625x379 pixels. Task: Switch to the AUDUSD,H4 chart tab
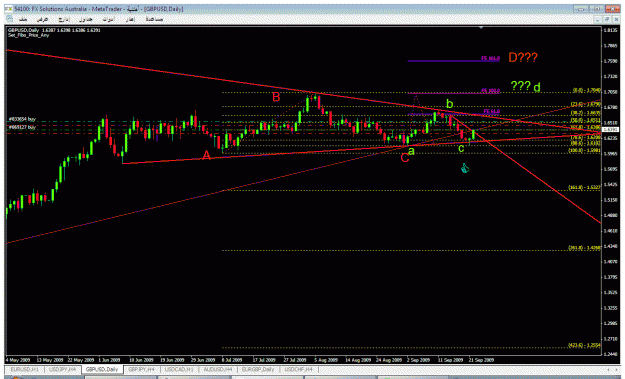[217, 370]
